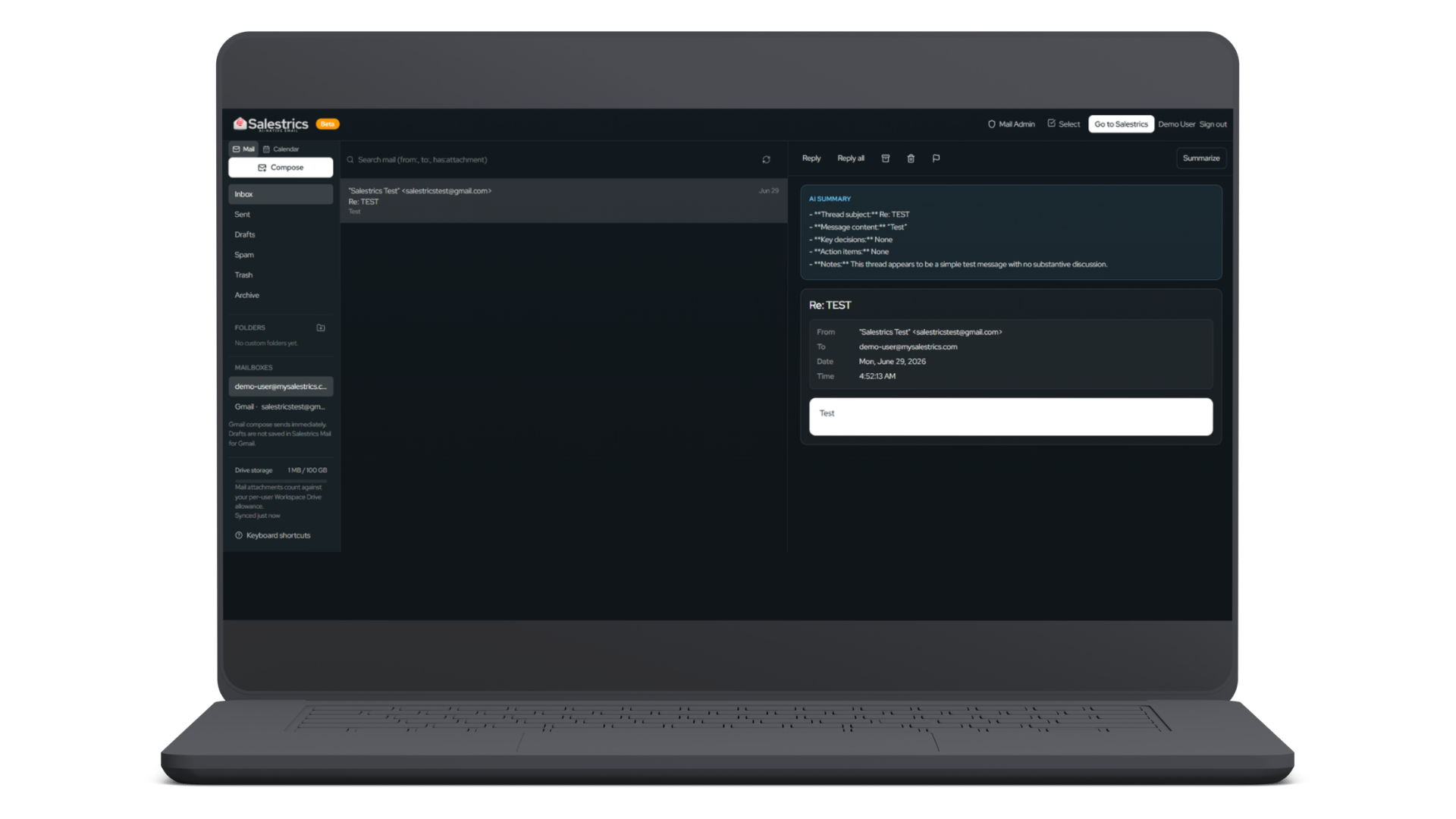Click the Jun 29 date in mail list

click(768, 191)
